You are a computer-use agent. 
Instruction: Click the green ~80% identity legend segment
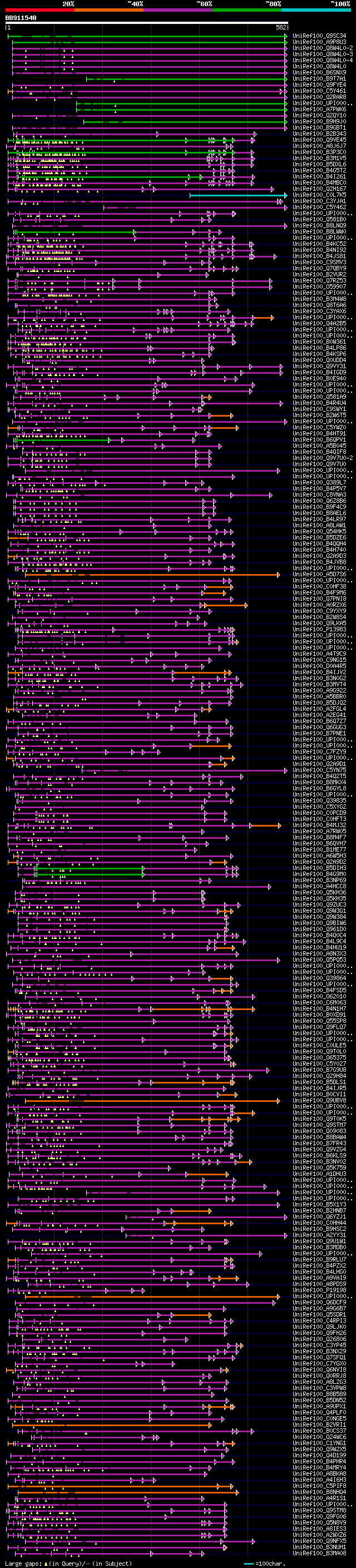[247, 10]
